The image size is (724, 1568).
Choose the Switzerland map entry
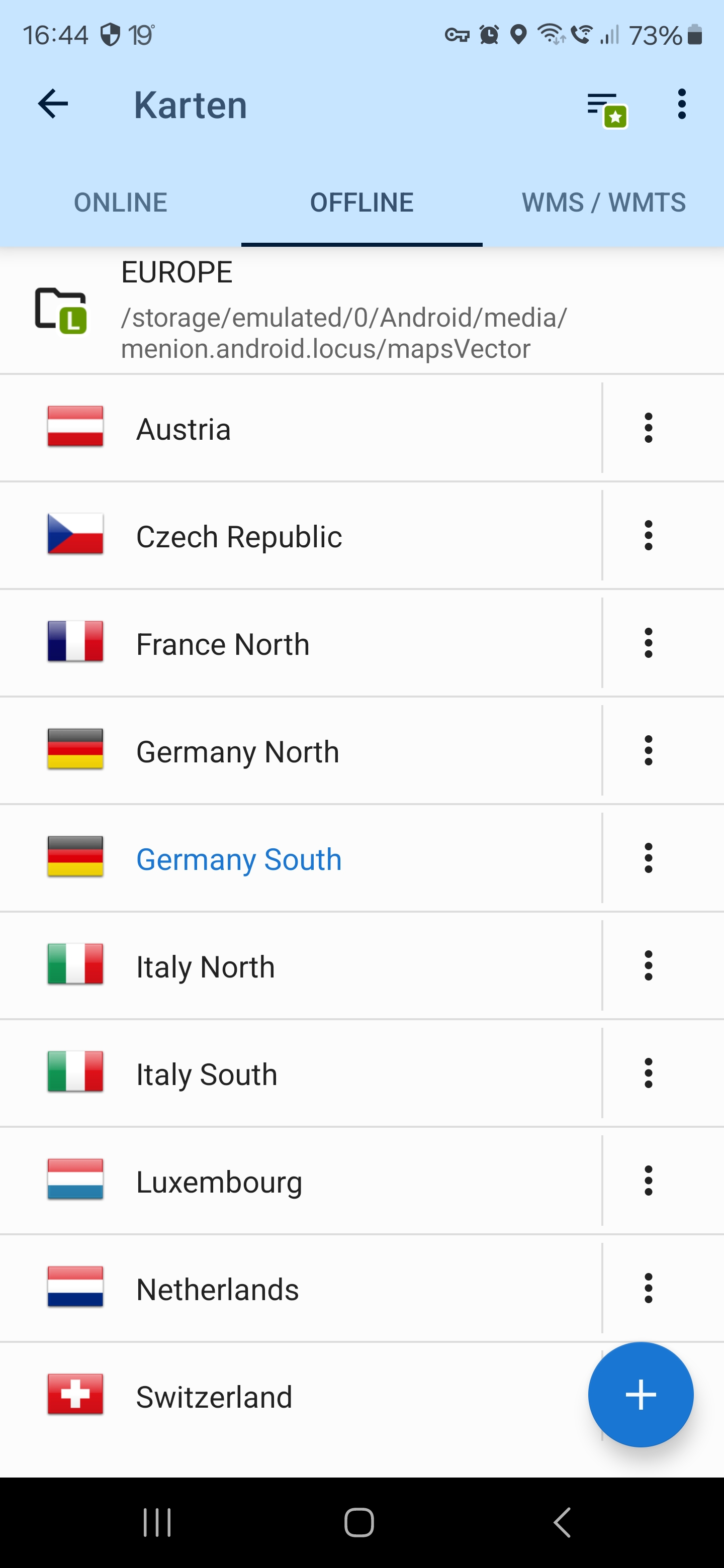tap(214, 1397)
